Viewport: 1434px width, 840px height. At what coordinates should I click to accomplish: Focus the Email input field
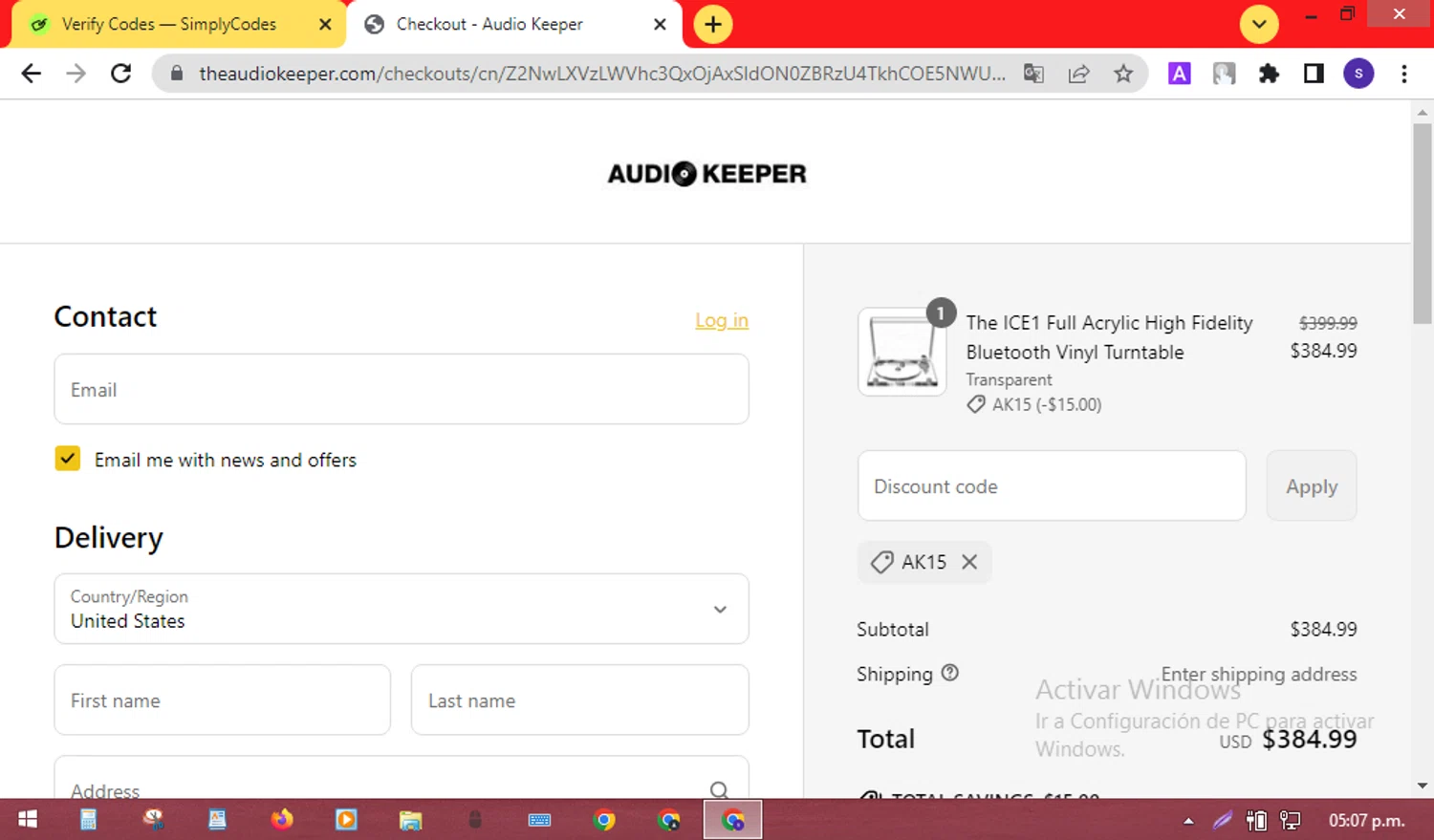(x=402, y=389)
